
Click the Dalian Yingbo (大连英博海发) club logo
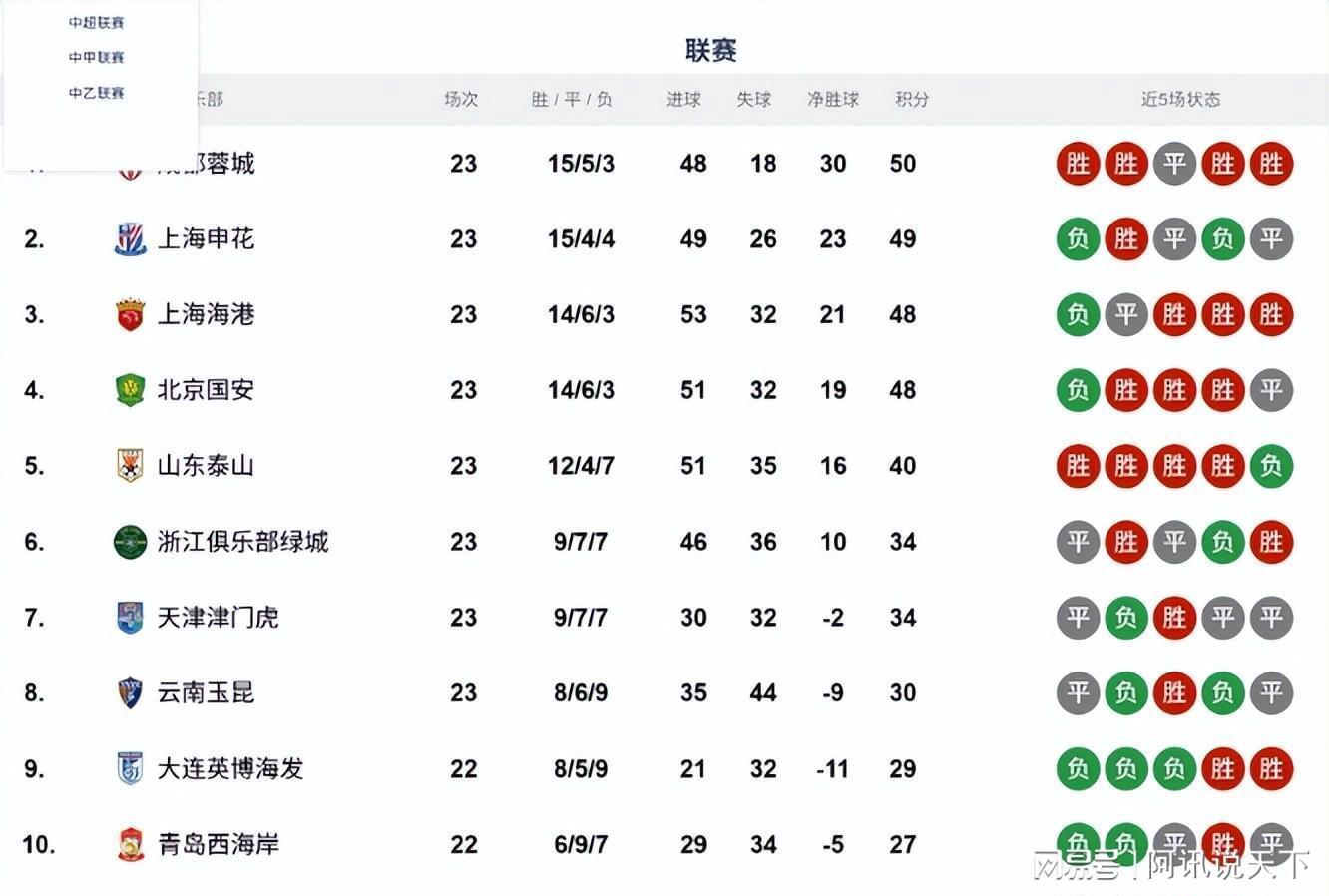(x=130, y=768)
